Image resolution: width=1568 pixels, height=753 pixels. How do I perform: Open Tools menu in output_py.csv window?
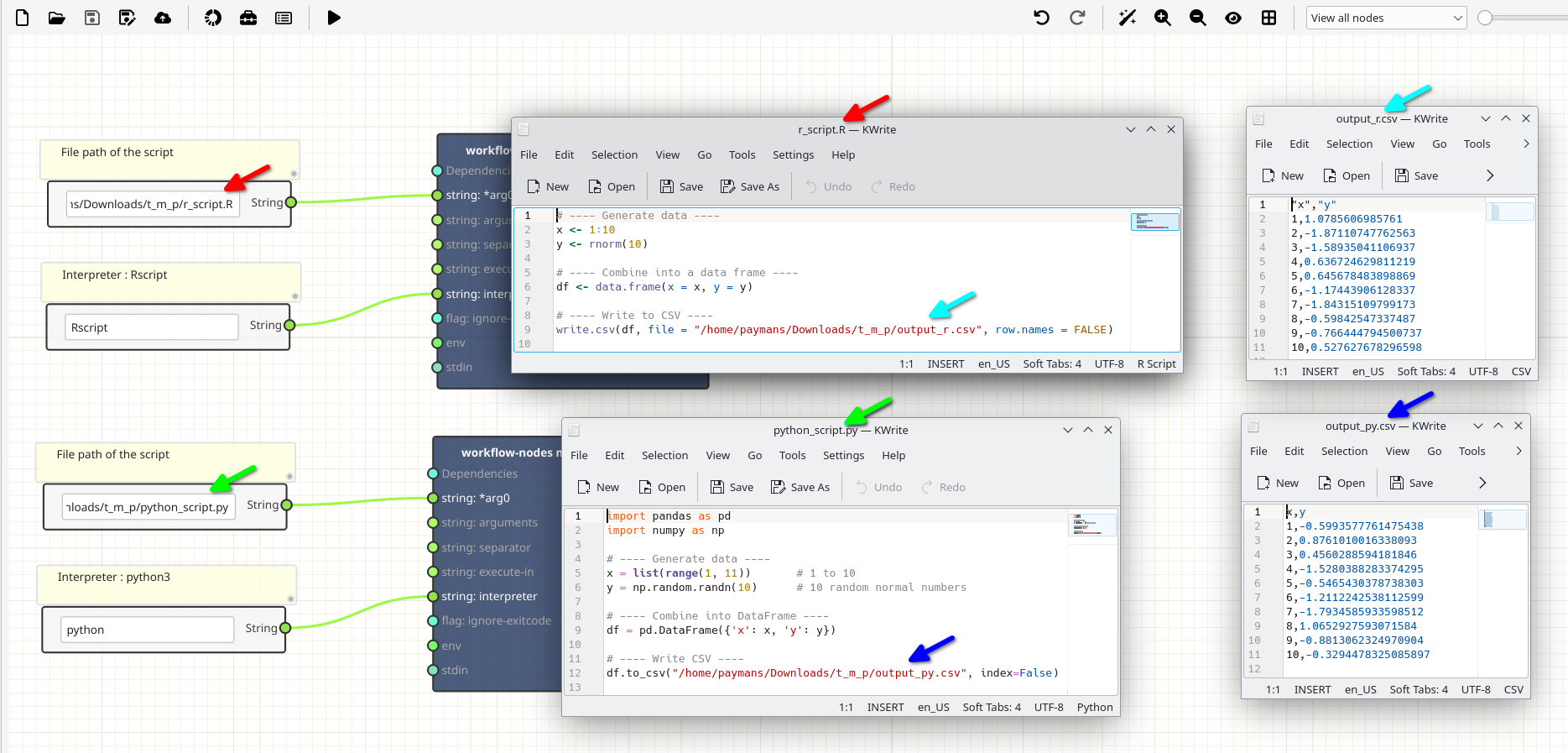pos(1472,451)
